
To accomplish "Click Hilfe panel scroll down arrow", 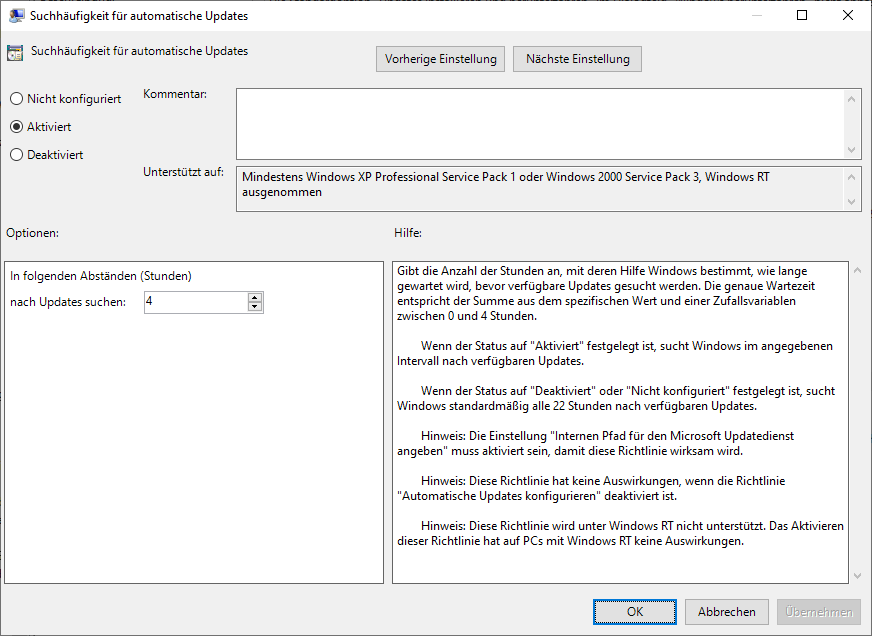I will point(857,575).
